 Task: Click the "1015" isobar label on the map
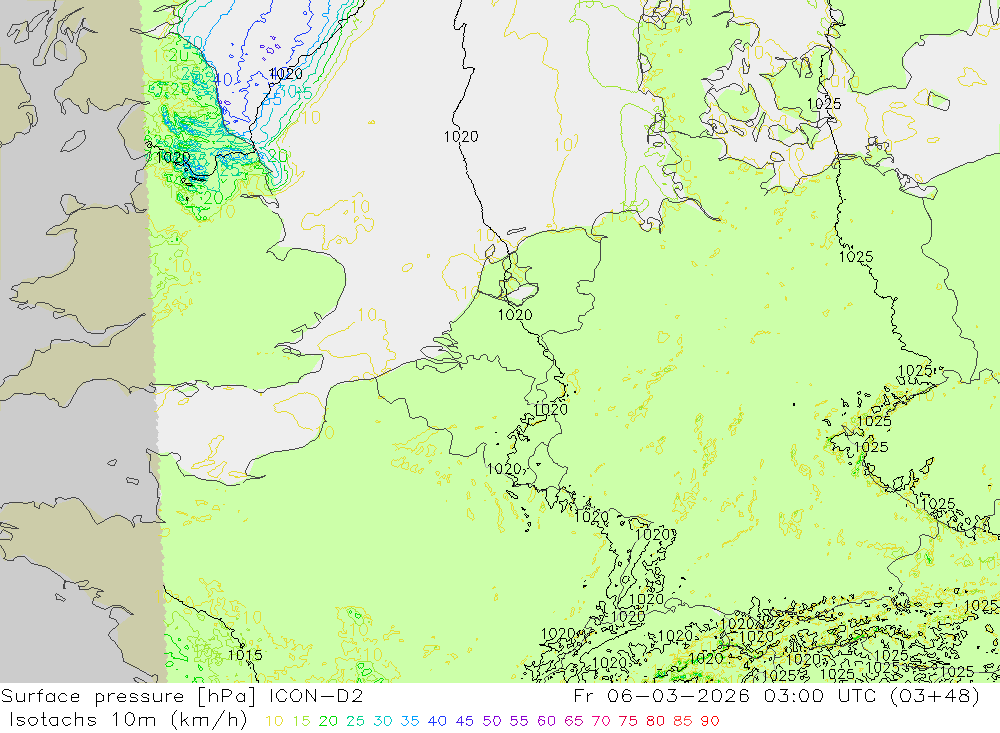[x=245, y=655]
